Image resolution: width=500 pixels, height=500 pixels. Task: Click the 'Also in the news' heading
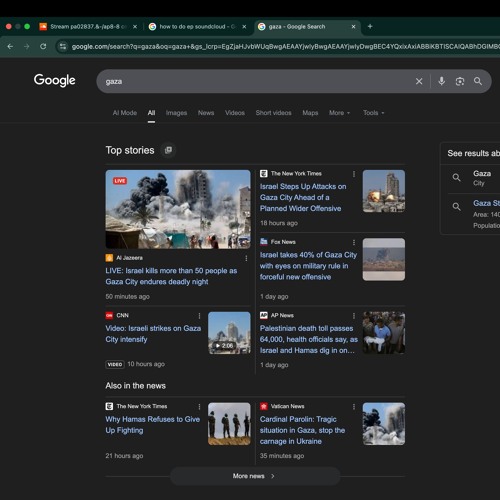pyautogui.click(x=136, y=386)
